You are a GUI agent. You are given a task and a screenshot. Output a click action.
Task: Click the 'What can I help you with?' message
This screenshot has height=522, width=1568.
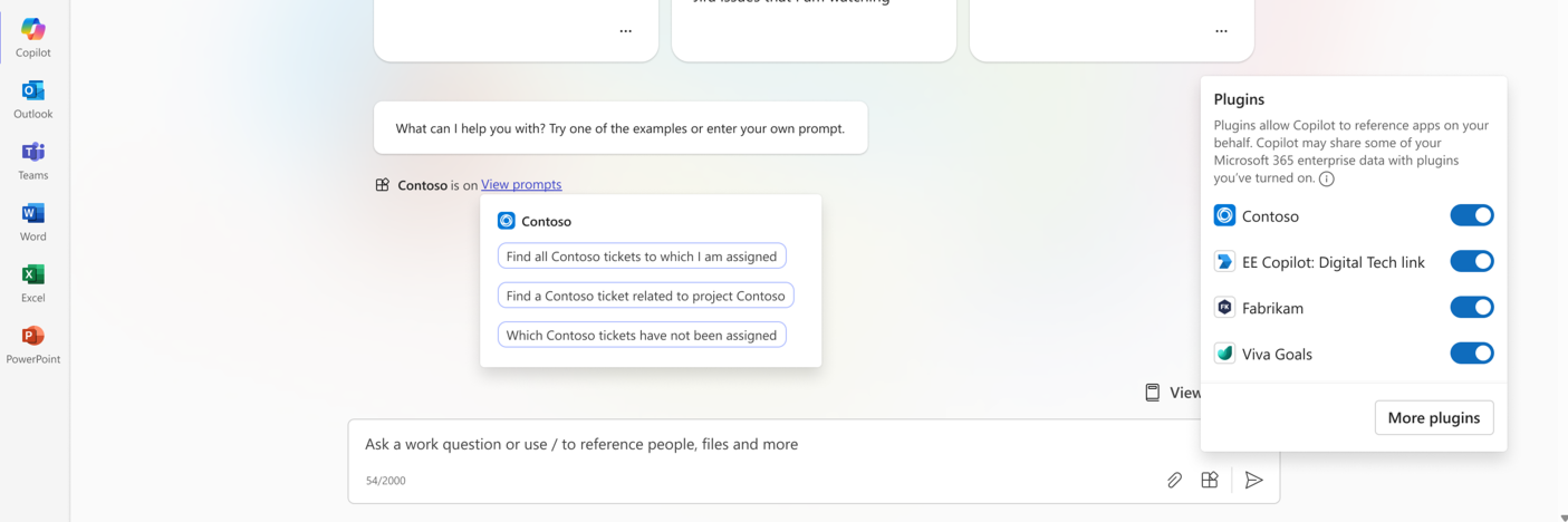pyautogui.click(x=621, y=128)
